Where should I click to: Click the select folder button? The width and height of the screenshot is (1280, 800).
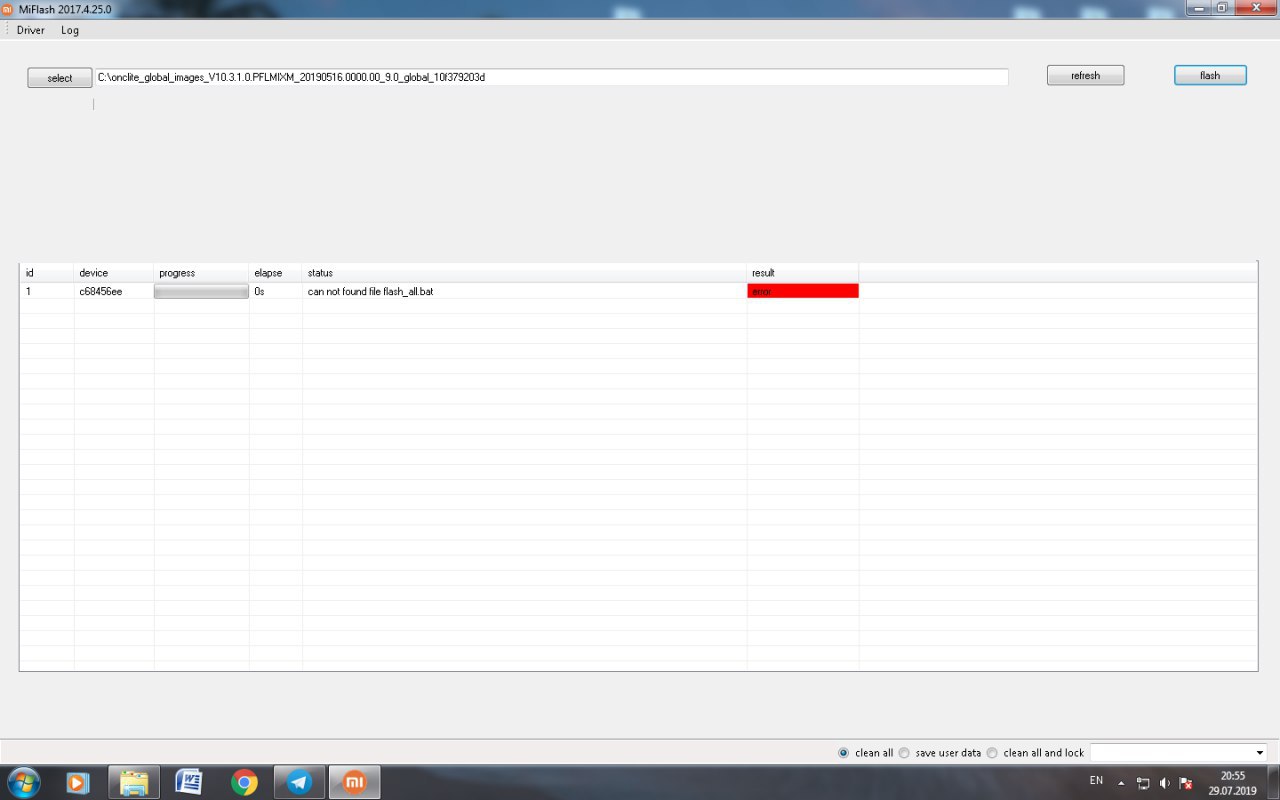(x=60, y=78)
